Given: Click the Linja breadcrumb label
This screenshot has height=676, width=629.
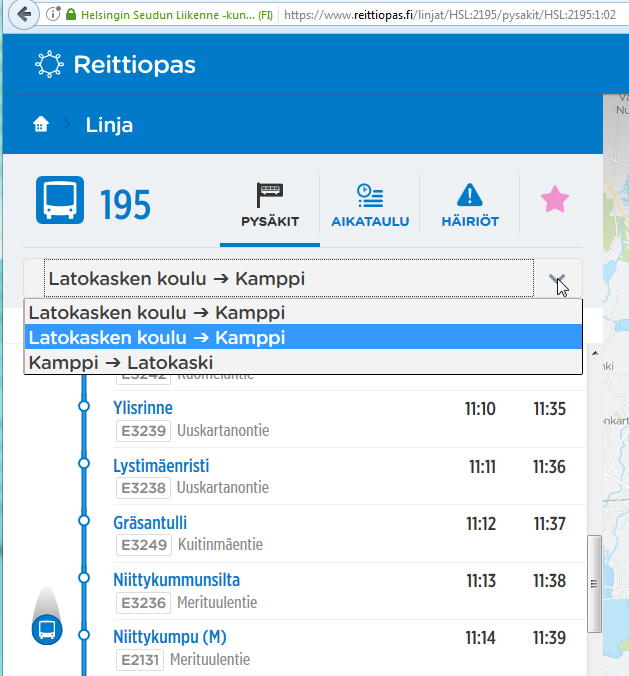Looking at the screenshot, I should pyautogui.click(x=109, y=125).
